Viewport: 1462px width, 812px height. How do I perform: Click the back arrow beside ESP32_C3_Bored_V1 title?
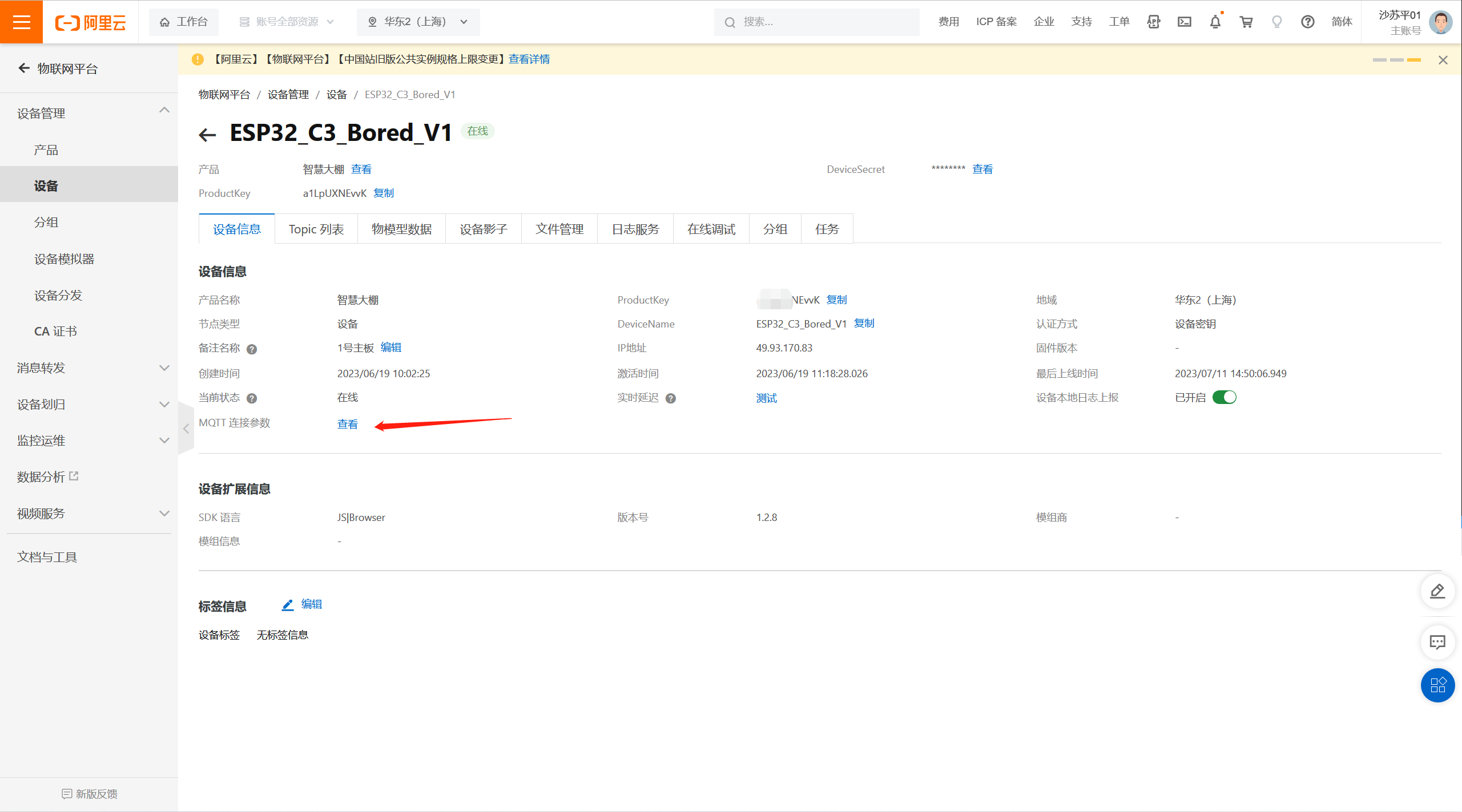coord(207,135)
